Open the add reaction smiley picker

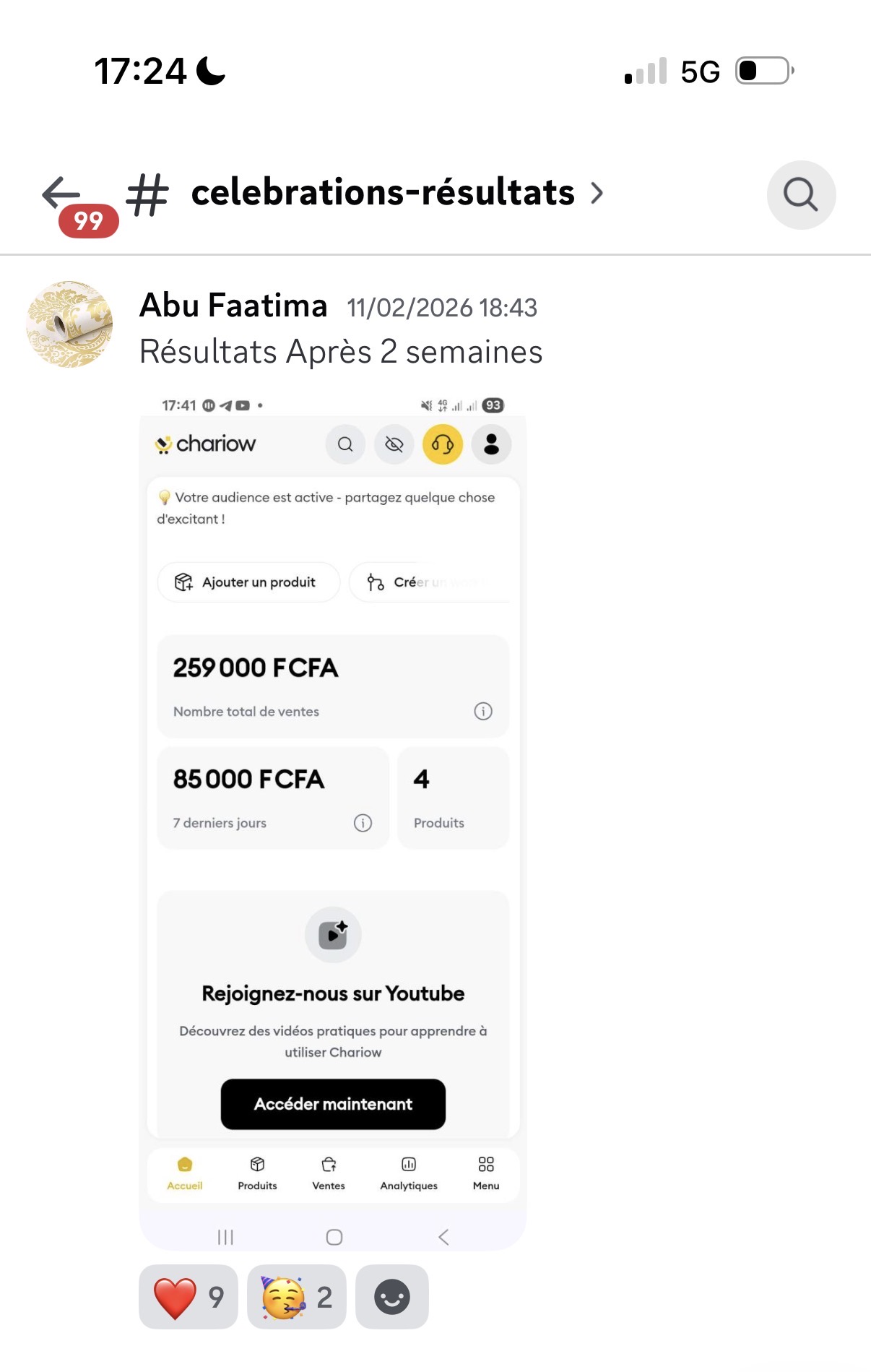tap(392, 1297)
